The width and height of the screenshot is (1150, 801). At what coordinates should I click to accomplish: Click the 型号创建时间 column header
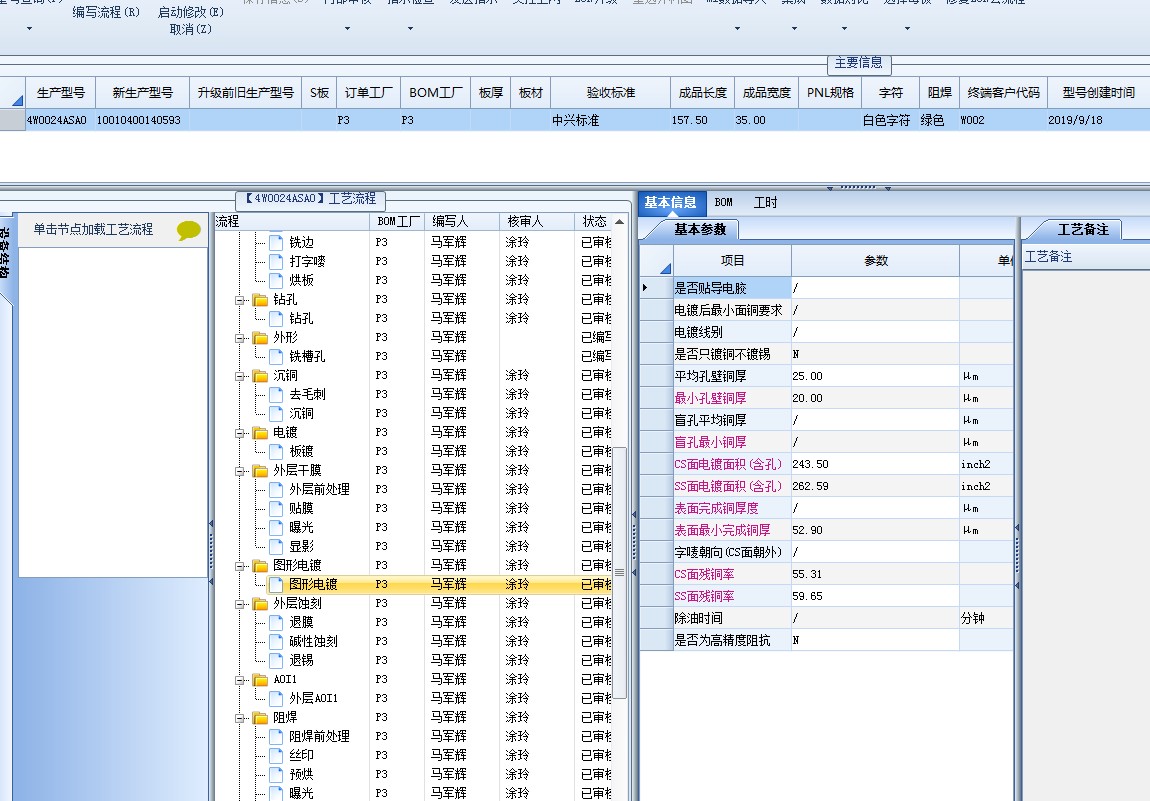click(x=1099, y=93)
